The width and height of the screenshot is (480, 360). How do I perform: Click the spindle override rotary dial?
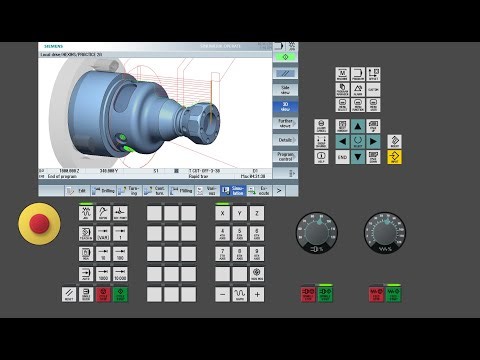click(317, 233)
